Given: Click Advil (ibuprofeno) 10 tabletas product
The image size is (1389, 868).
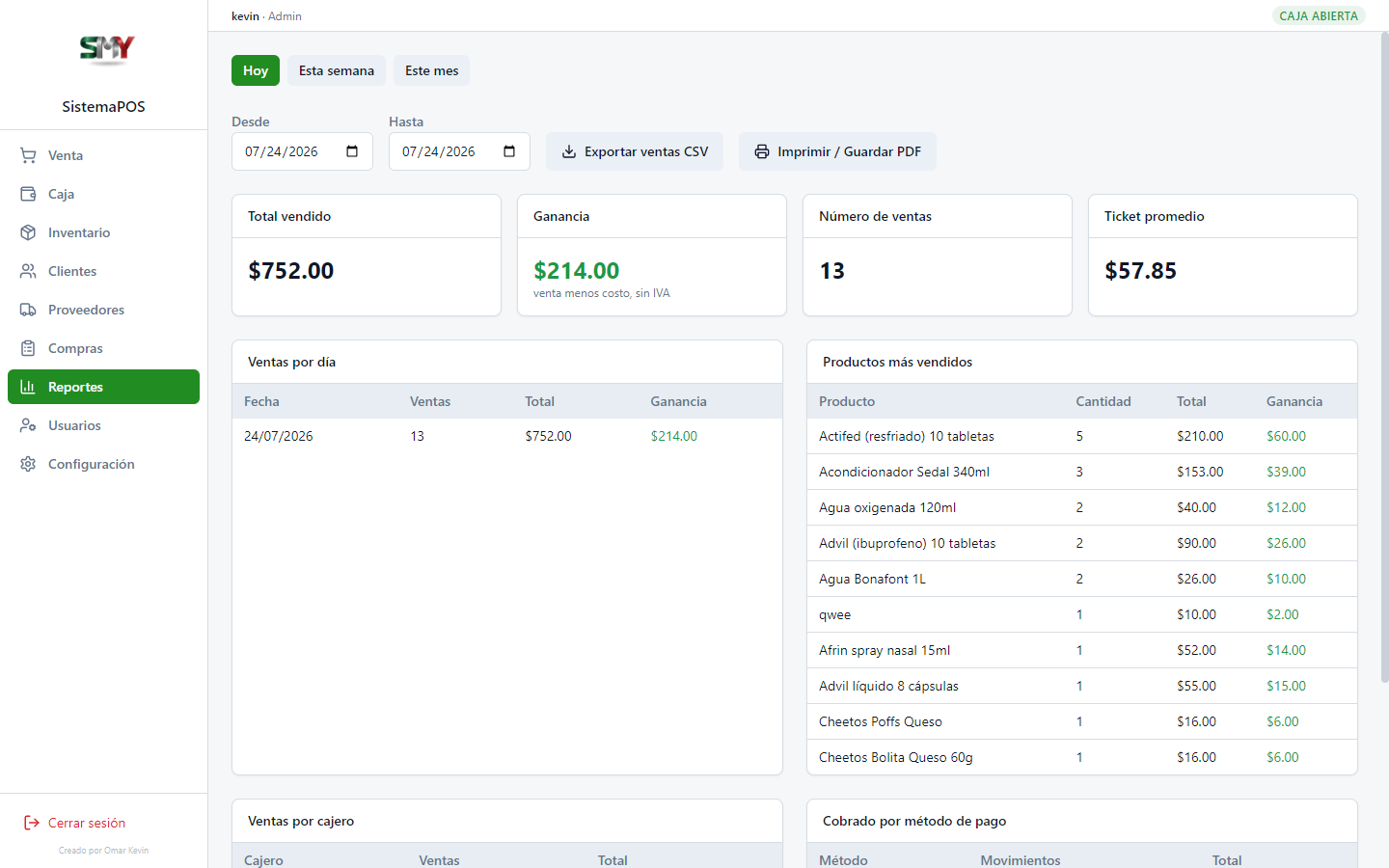Looking at the screenshot, I should [x=907, y=543].
